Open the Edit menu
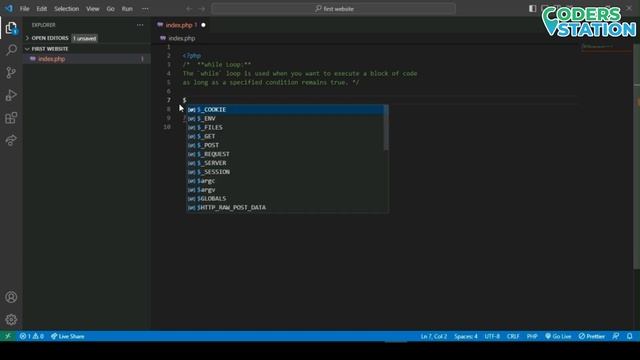Image resolution: width=640 pixels, height=360 pixels. click(x=42, y=9)
